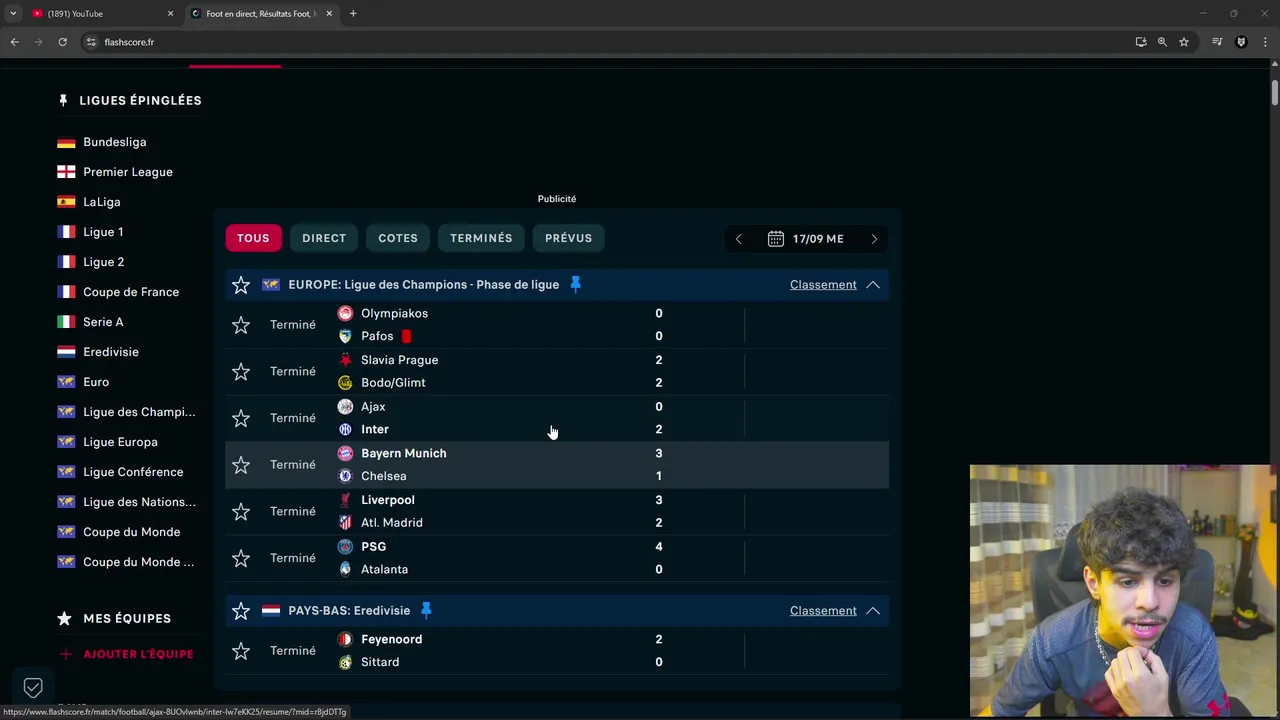This screenshot has height=720, width=1280.
Task: Click the Pafos red card indicator
Action: click(x=406, y=336)
